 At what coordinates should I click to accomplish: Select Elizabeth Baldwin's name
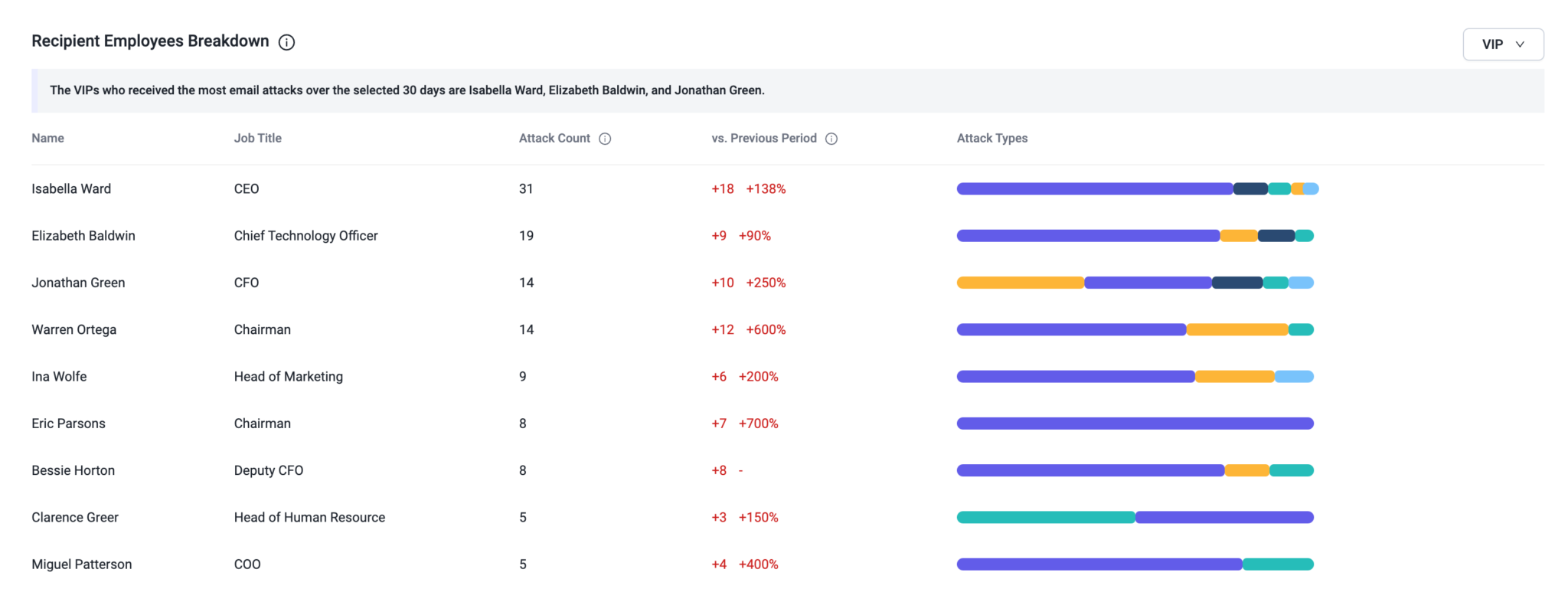83,235
